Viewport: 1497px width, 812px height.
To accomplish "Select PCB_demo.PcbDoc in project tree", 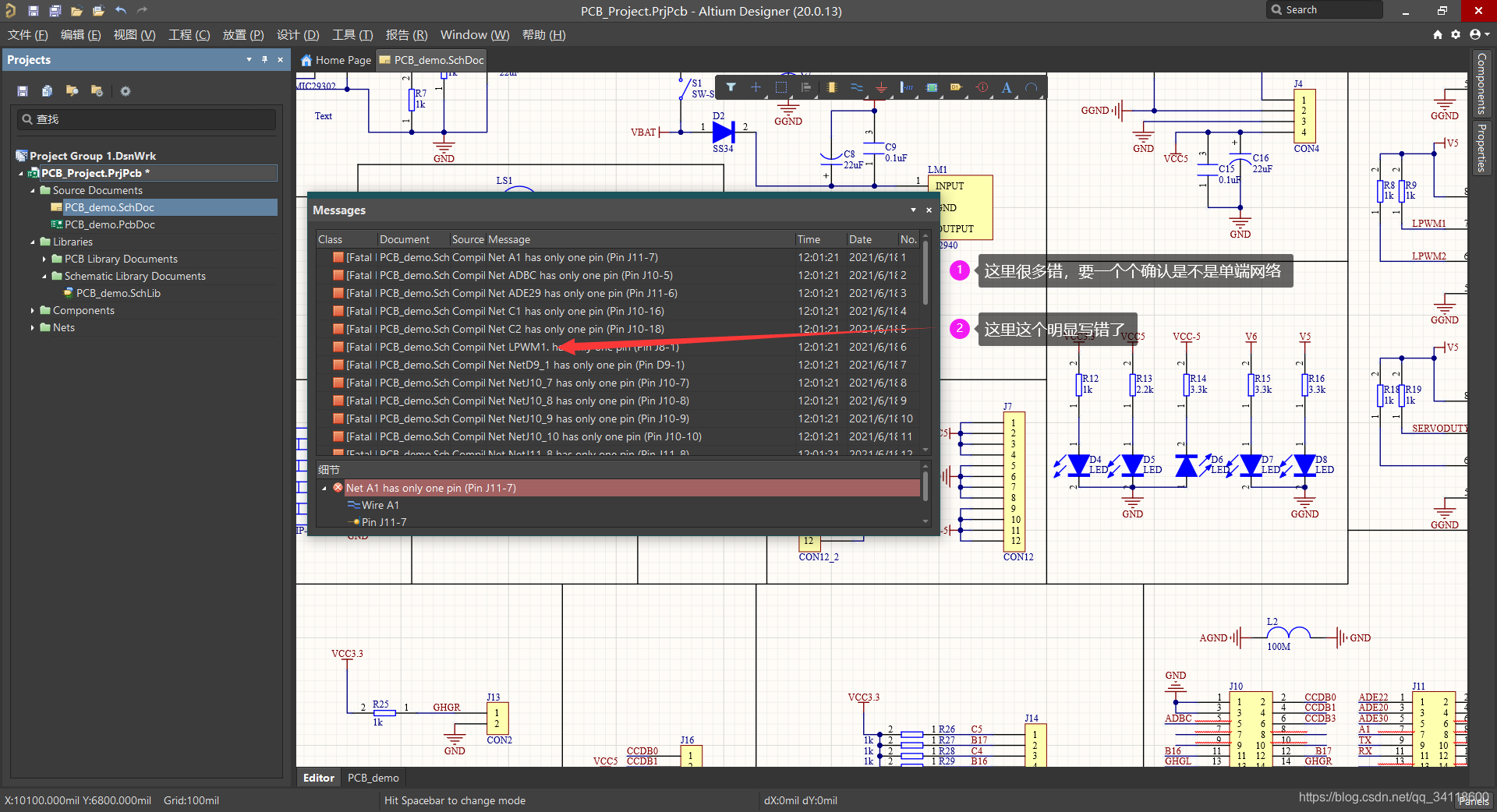I will (x=109, y=224).
